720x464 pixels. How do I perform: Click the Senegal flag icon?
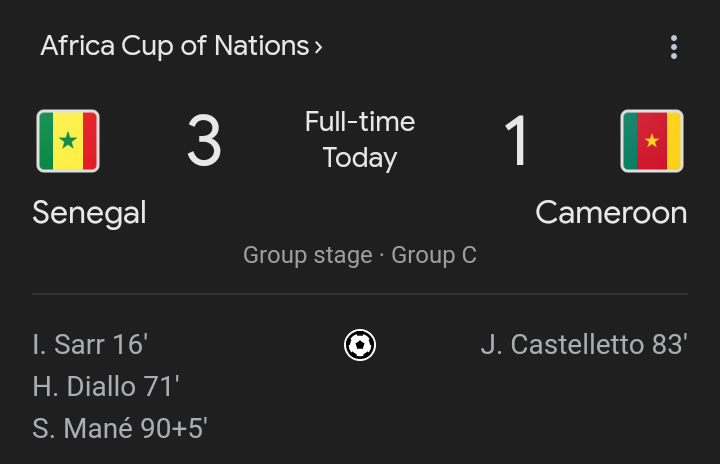point(68,141)
